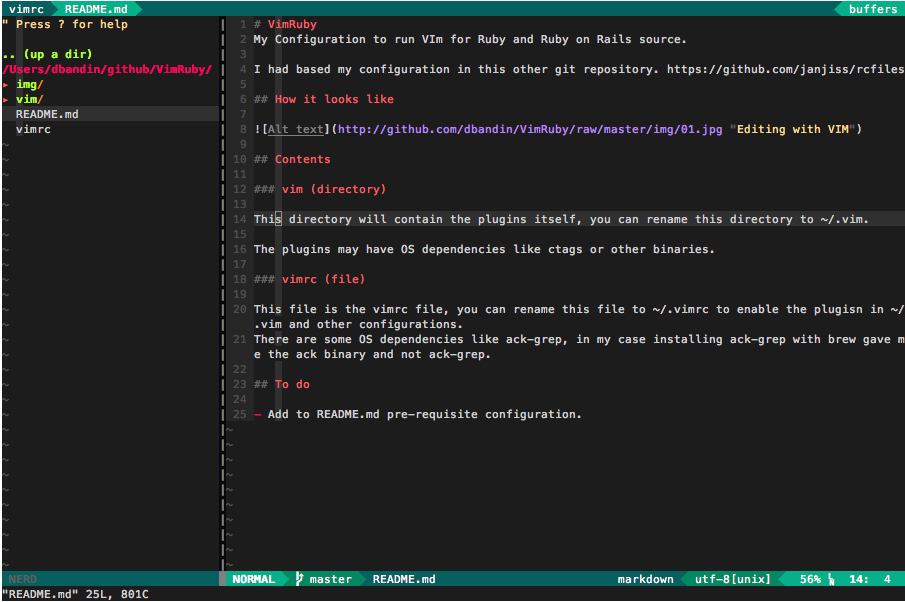
Task: Click the 'Press ? for help' hint
Action: [72, 24]
